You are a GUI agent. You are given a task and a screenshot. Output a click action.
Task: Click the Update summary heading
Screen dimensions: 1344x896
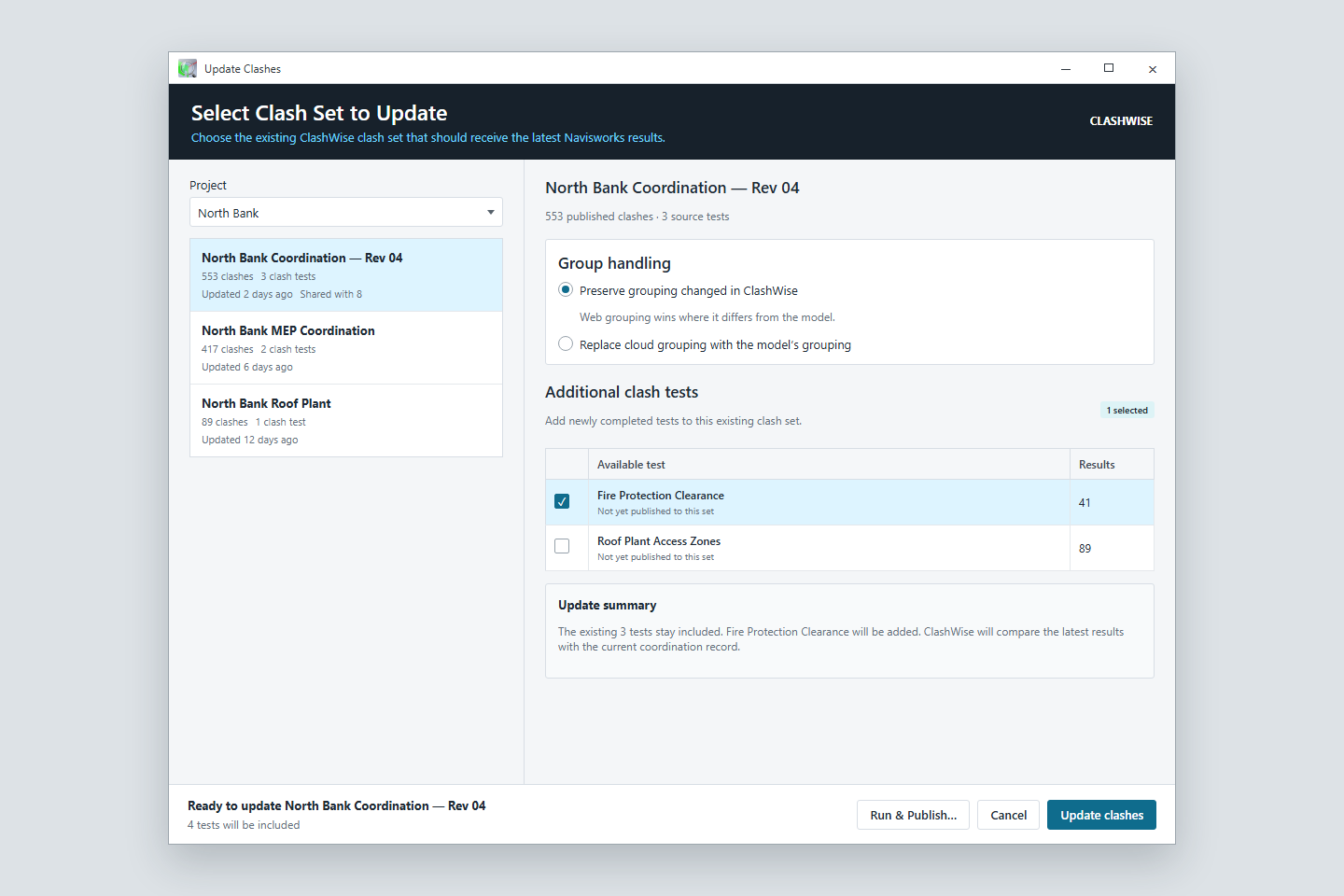click(x=608, y=605)
